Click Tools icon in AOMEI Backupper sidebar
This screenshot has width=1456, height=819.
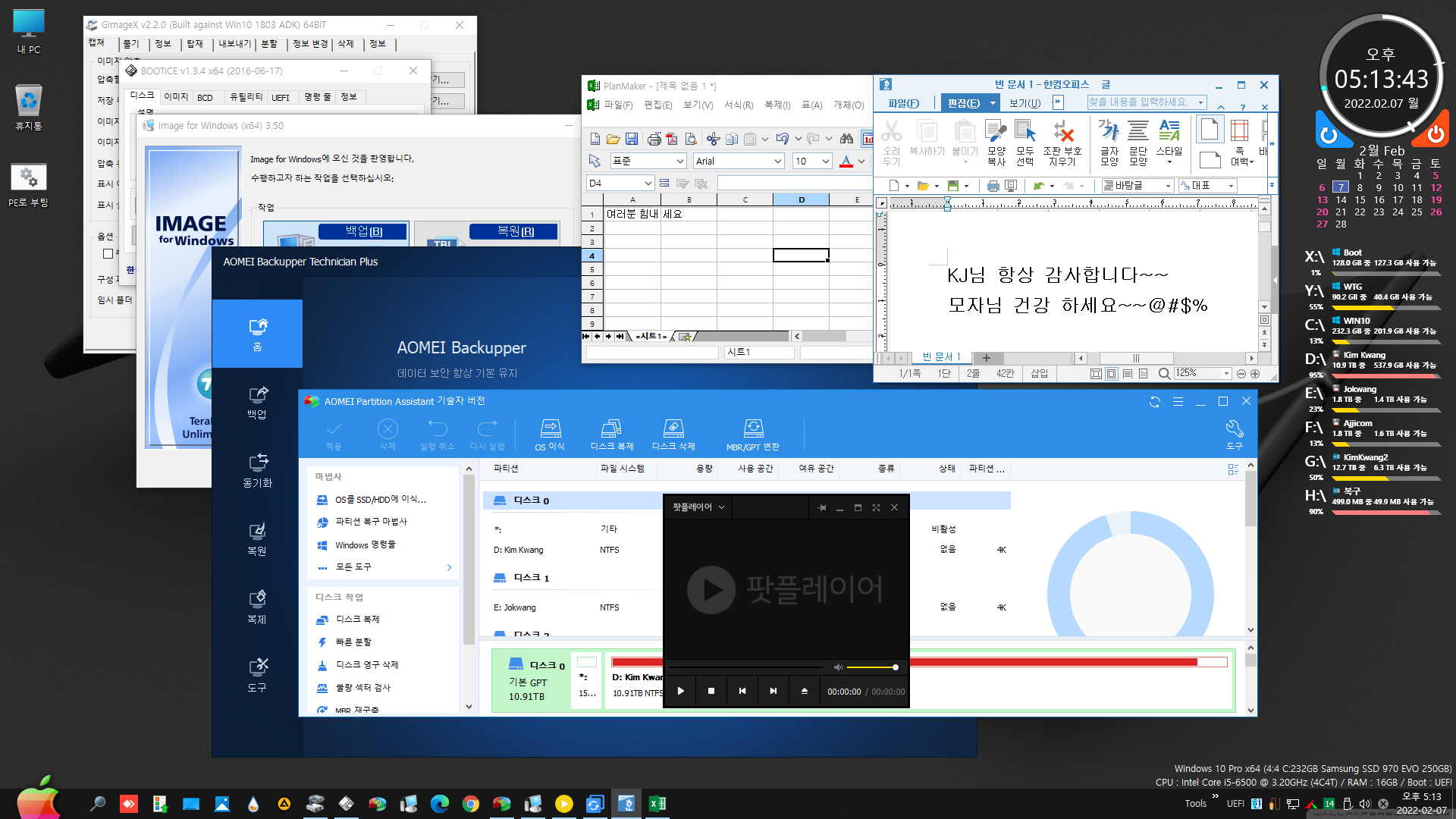257,675
